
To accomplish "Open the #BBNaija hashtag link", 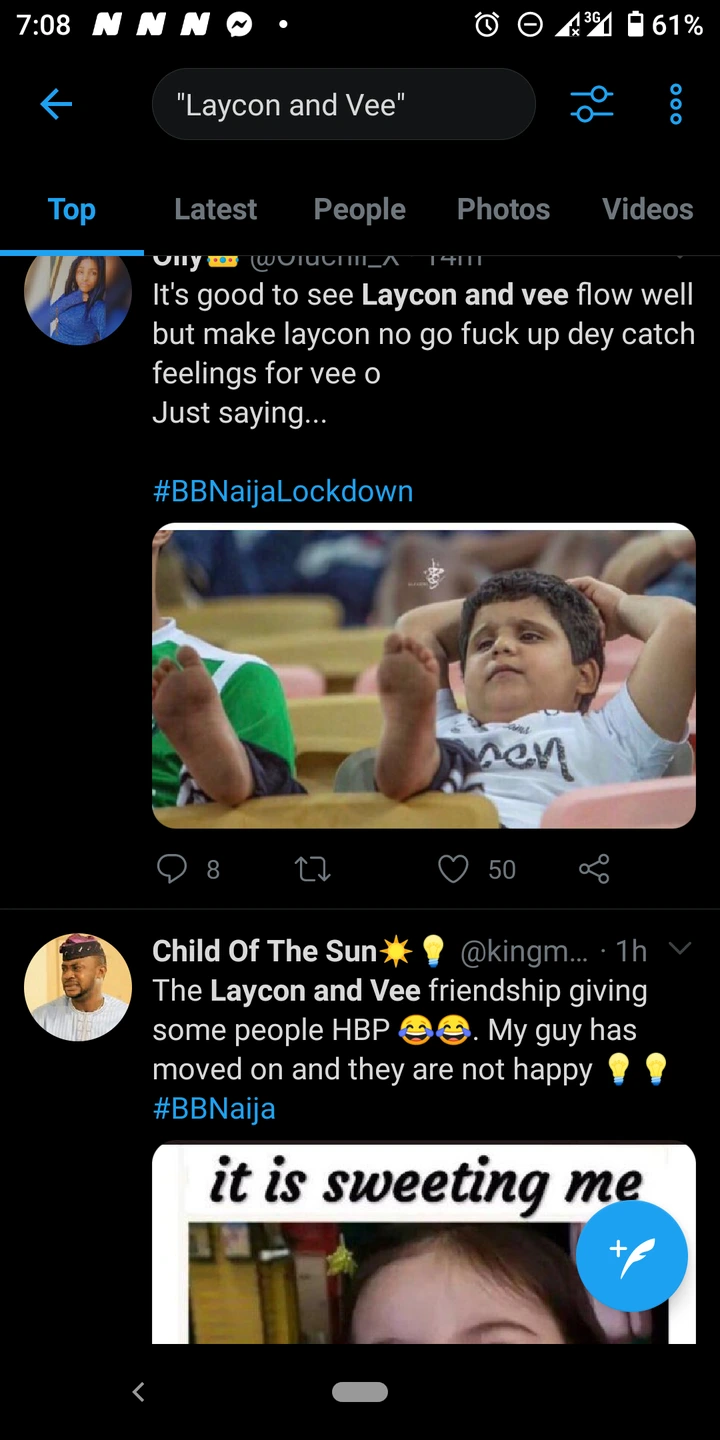I will pos(214,1108).
